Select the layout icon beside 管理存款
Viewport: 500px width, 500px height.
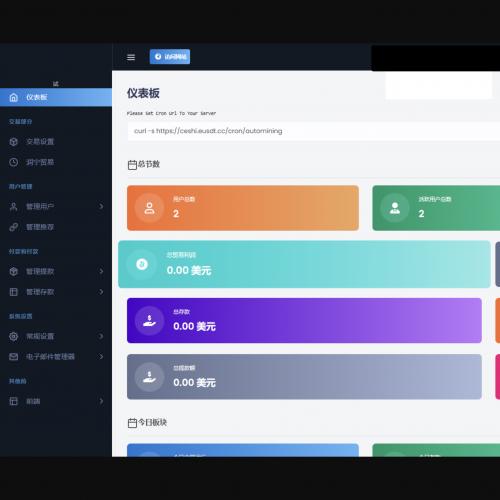14,292
